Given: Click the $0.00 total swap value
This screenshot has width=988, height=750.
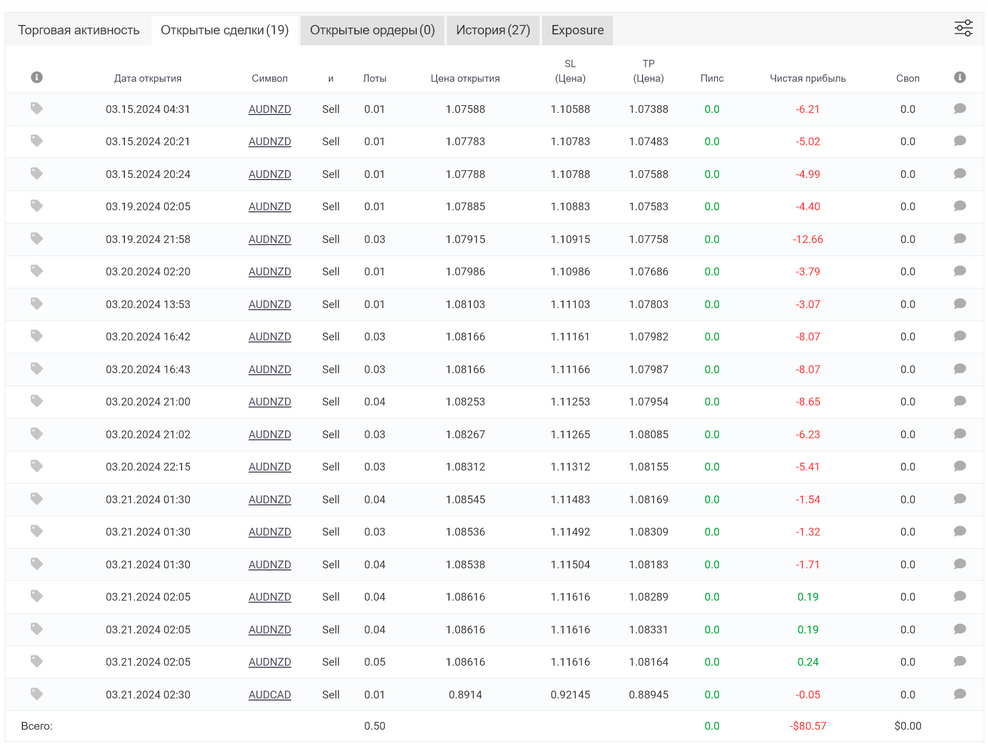Looking at the screenshot, I should 908,726.
